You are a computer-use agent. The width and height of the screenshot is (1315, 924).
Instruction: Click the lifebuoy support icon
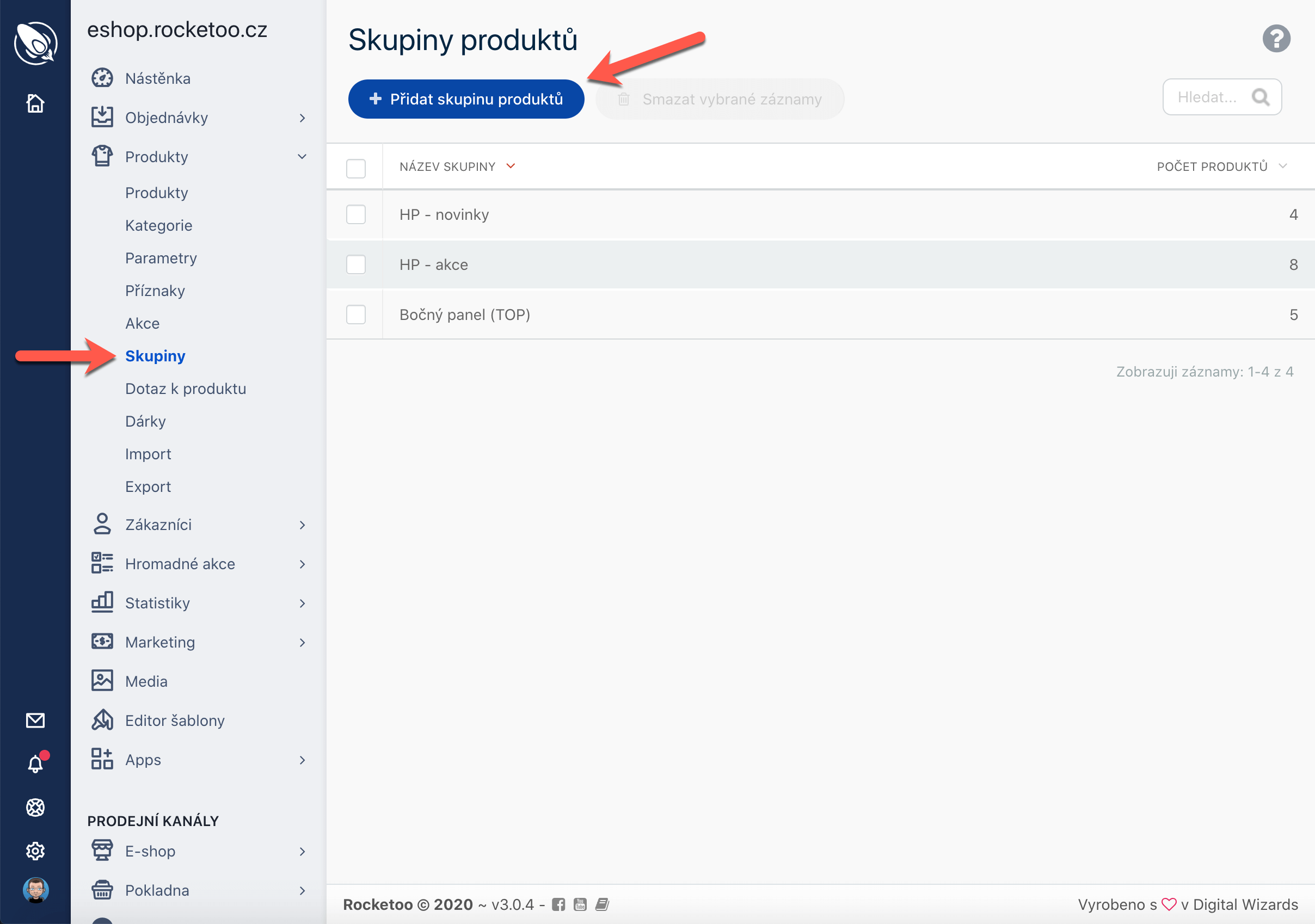click(x=35, y=807)
